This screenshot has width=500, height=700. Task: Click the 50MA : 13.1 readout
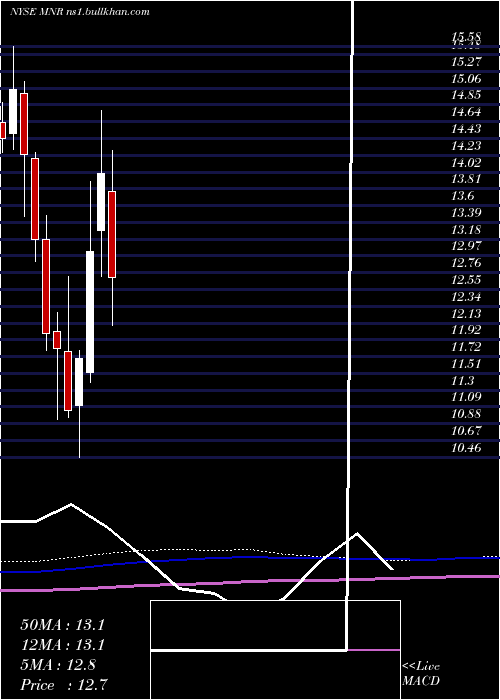tap(62, 625)
